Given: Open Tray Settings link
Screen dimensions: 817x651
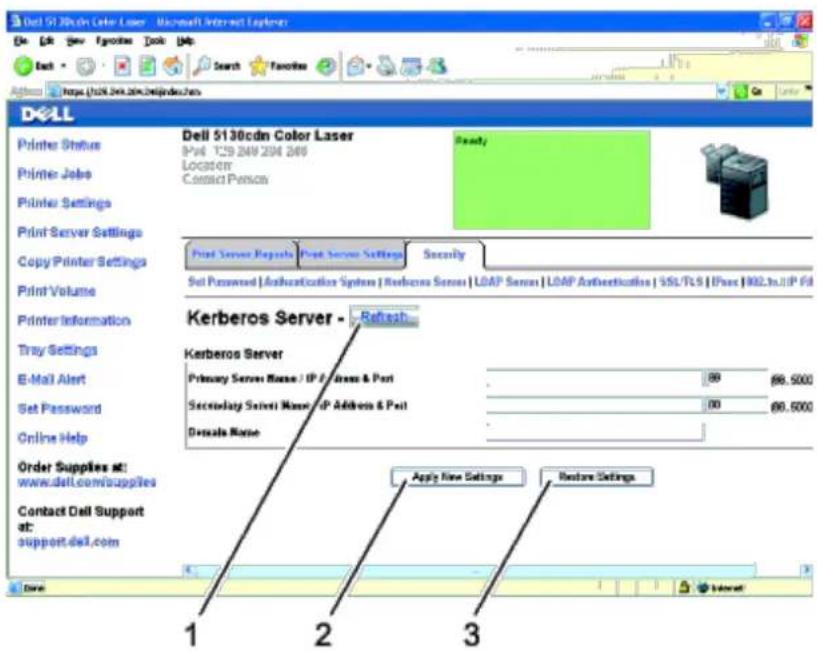Looking at the screenshot, I should pyautogui.click(x=57, y=350).
